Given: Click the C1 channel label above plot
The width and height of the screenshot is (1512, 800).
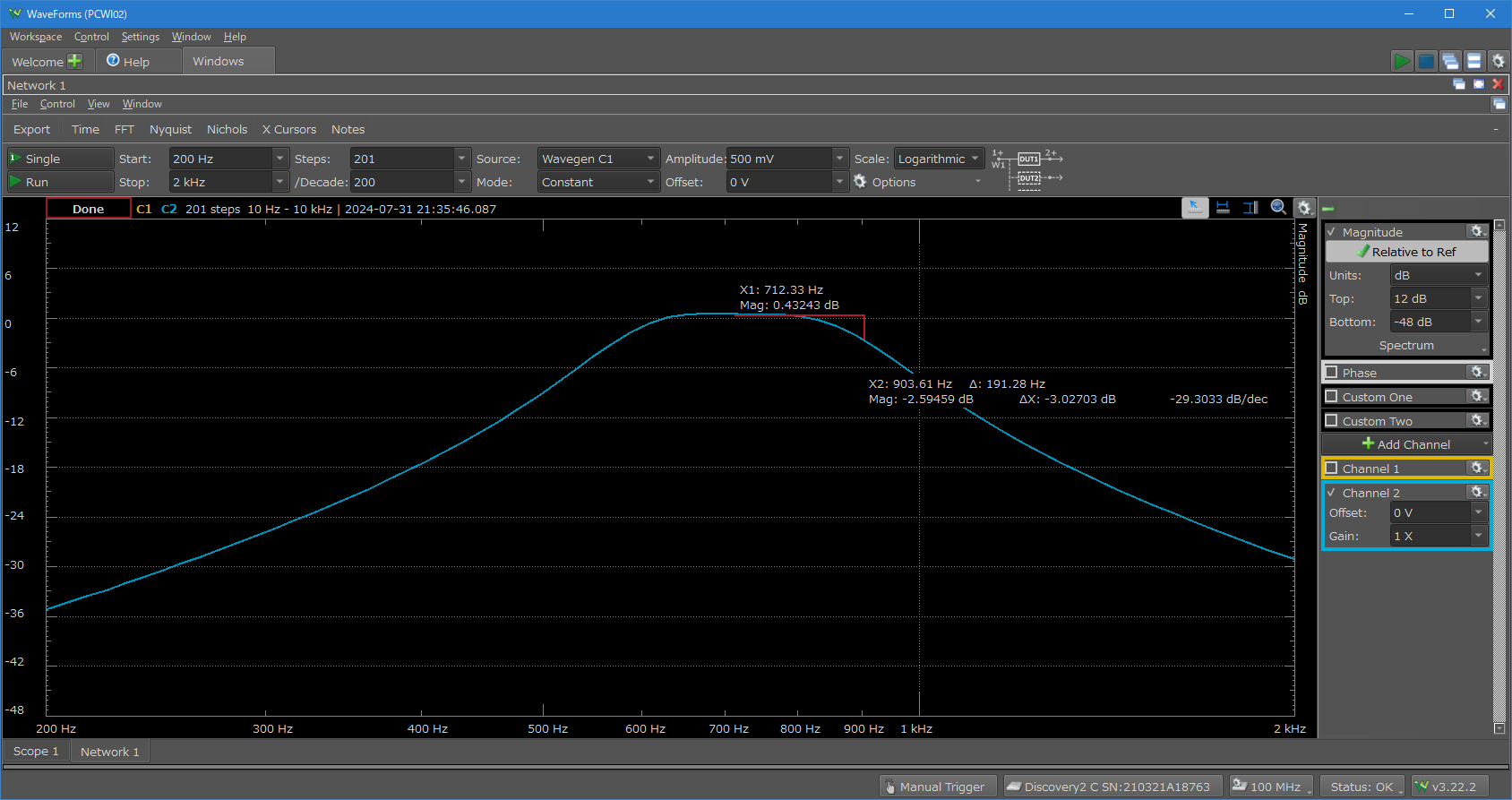Looking at the screenshot, I should click(144, 209).
